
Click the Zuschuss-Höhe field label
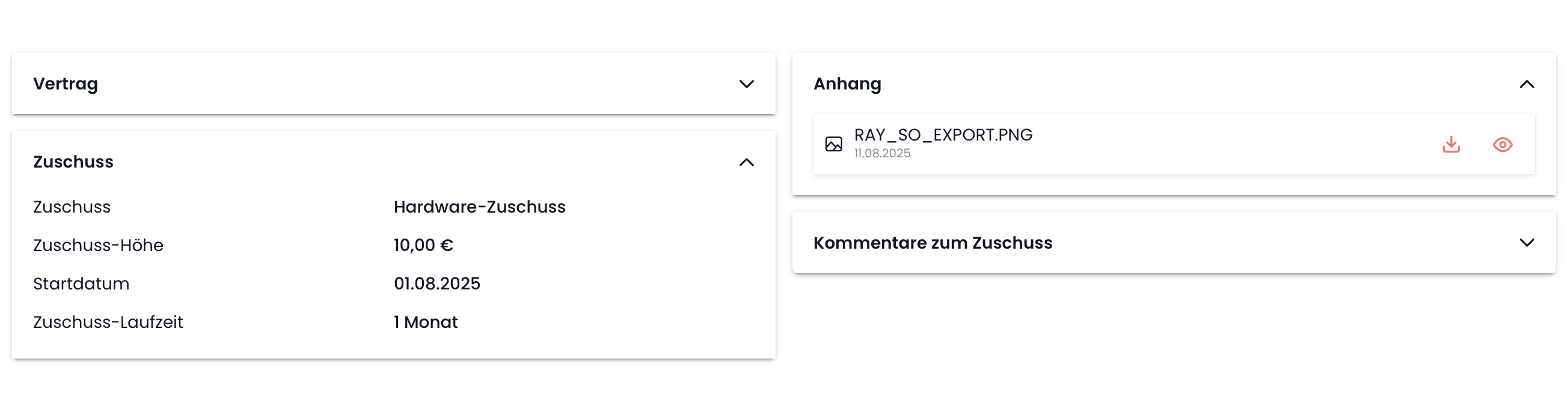(x=98, y=246)
